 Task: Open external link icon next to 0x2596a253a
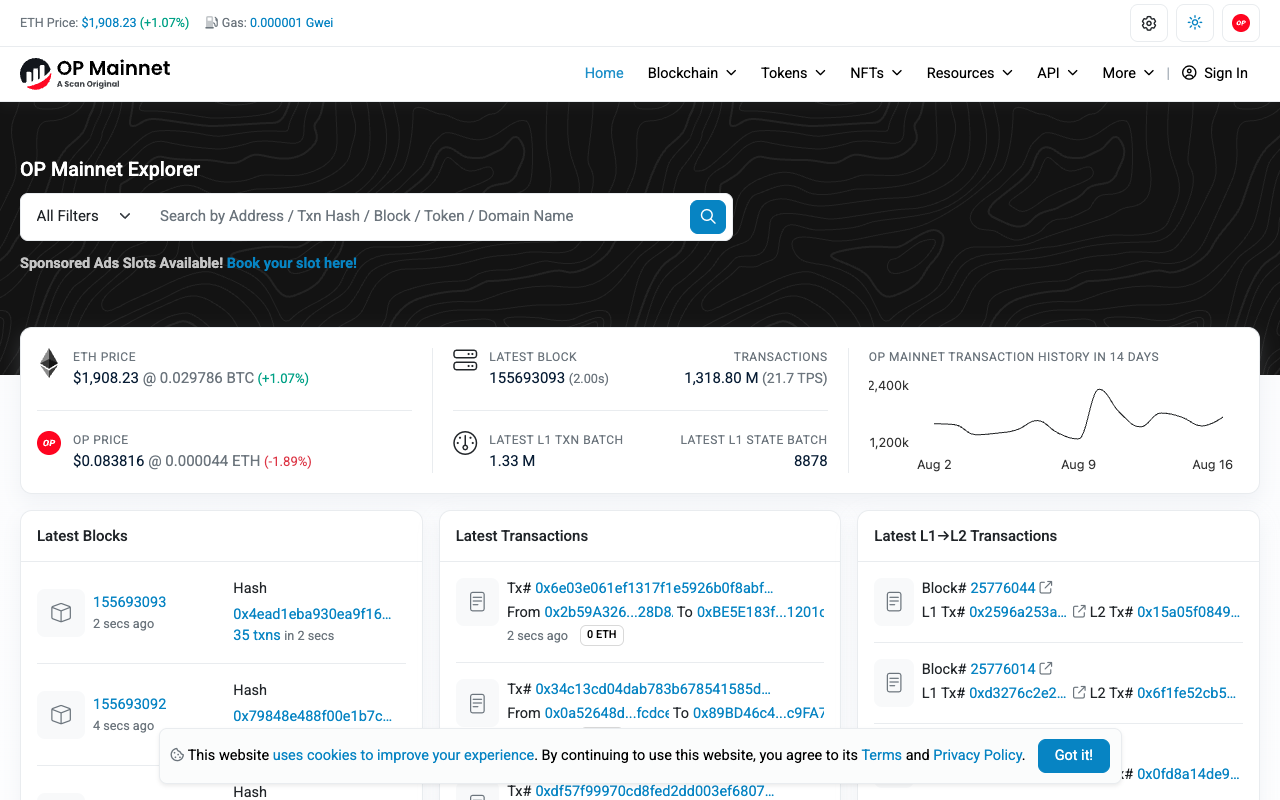(x=1079, y=611)
